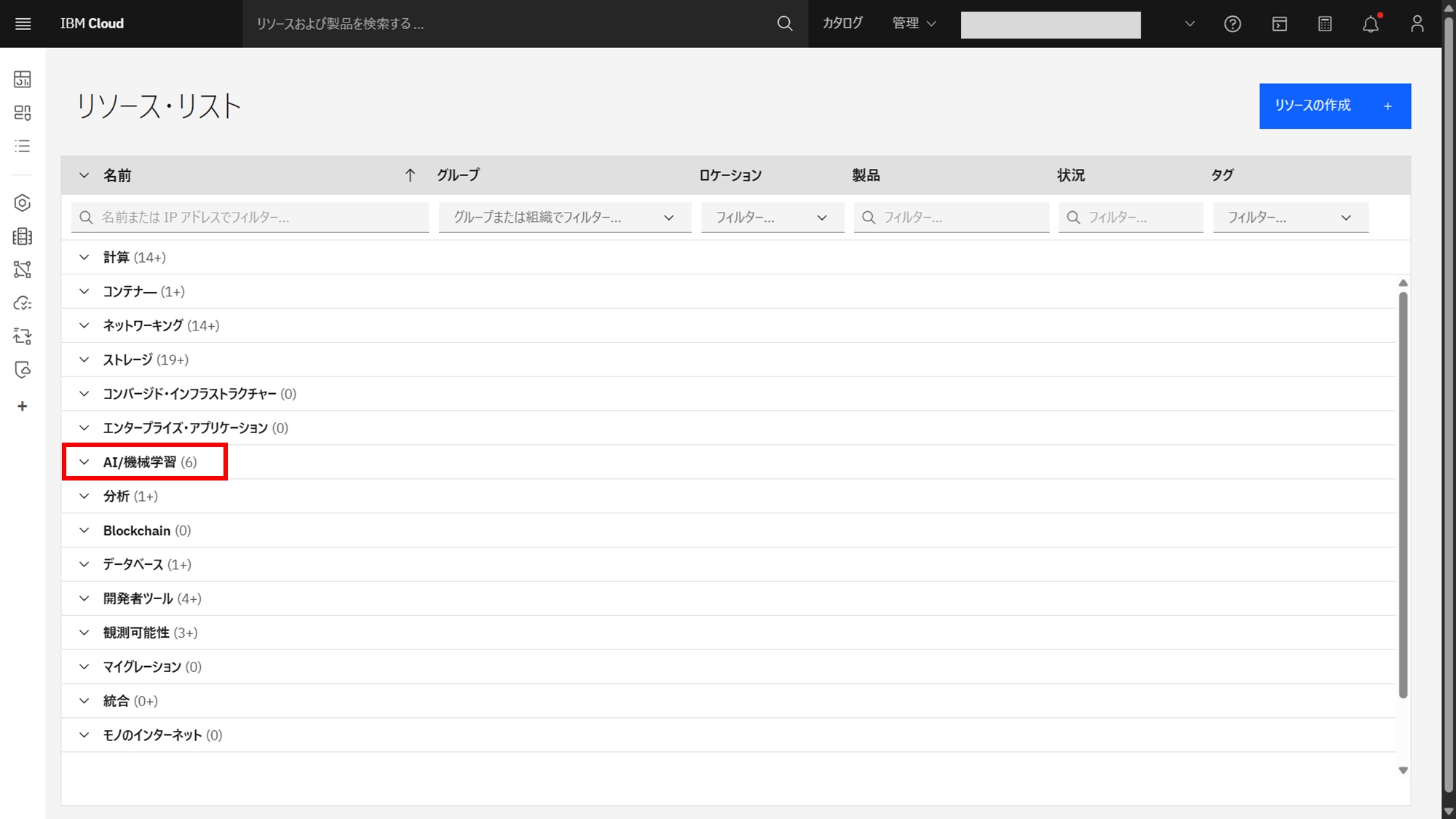Viewport: 1456px width, 819px height.
Task: Click the plus icon in the sidebar
Action: coord(23,406)
